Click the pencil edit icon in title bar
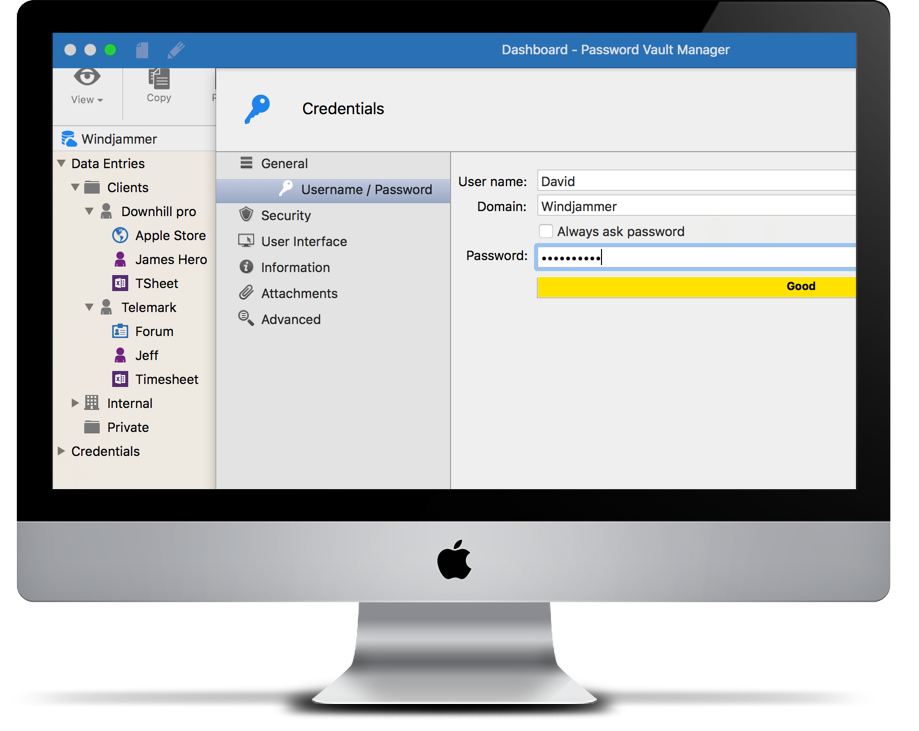 176,50
